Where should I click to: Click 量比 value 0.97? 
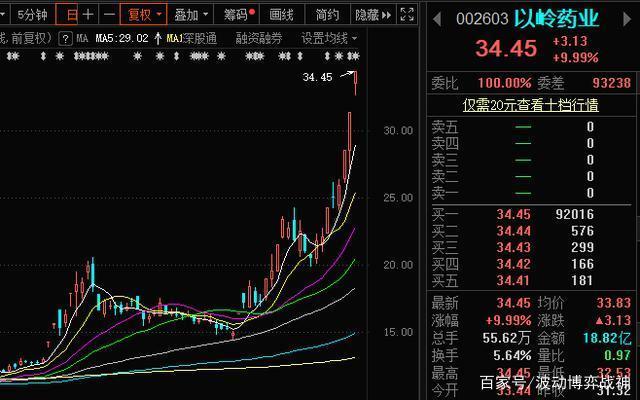pos(618,356)
